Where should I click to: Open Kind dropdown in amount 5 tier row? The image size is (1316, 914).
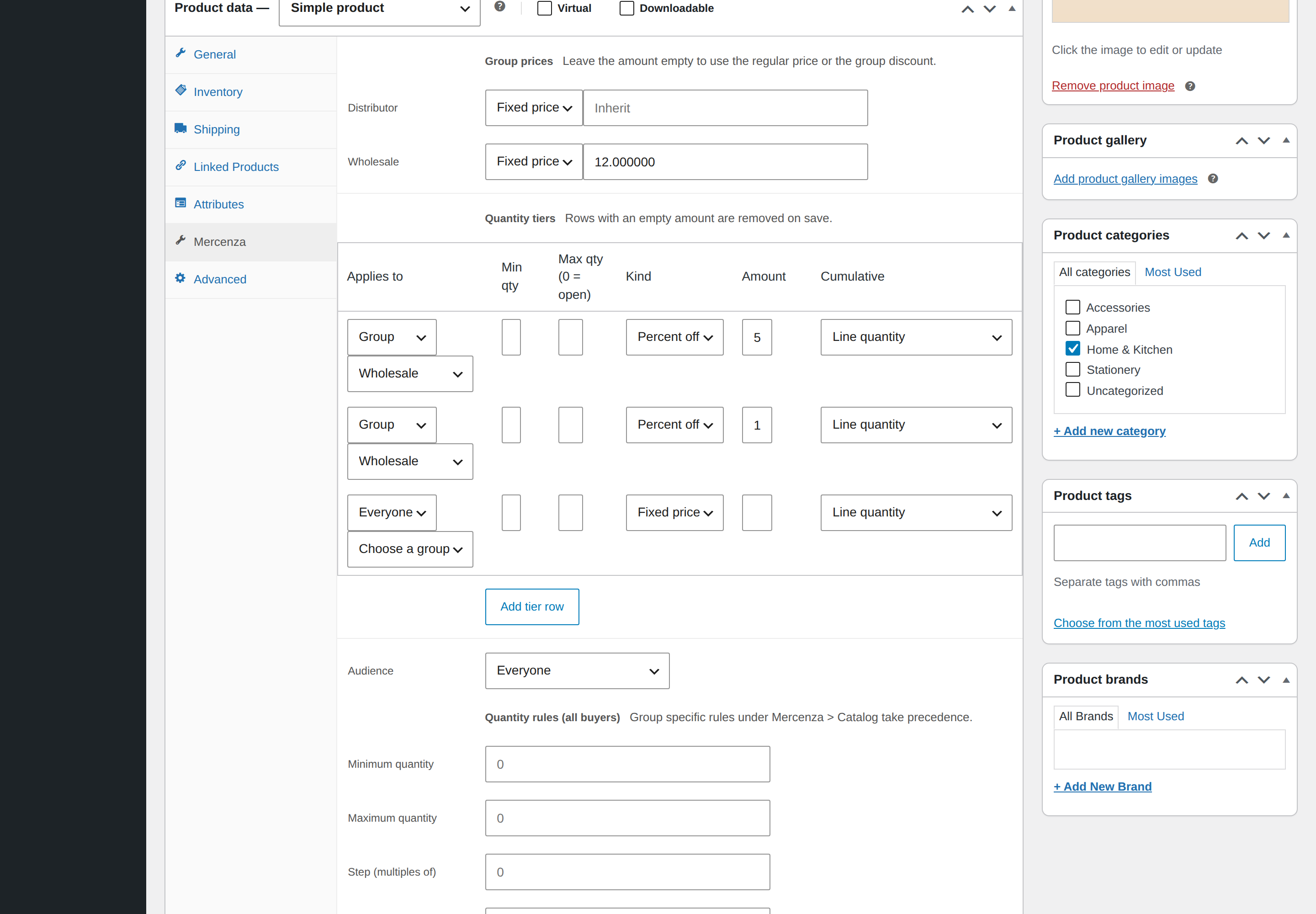click(x=674, y=337)
